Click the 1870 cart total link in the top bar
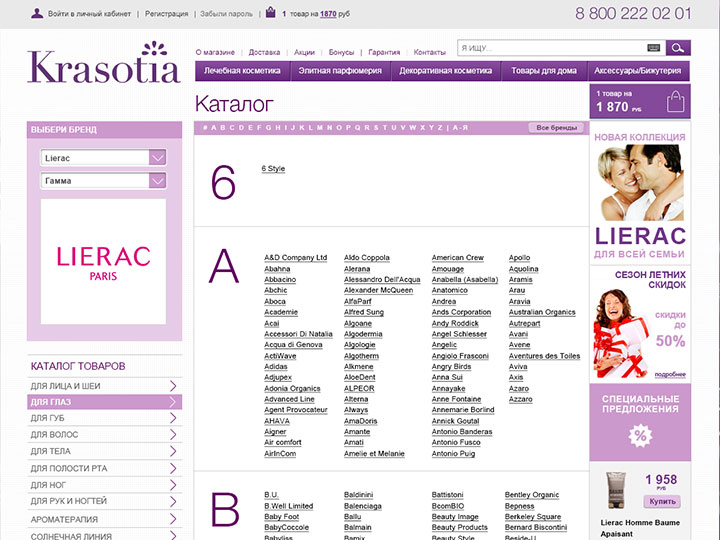Image resolution: width=720 pixels, height=540 pixels. (328, 14)
